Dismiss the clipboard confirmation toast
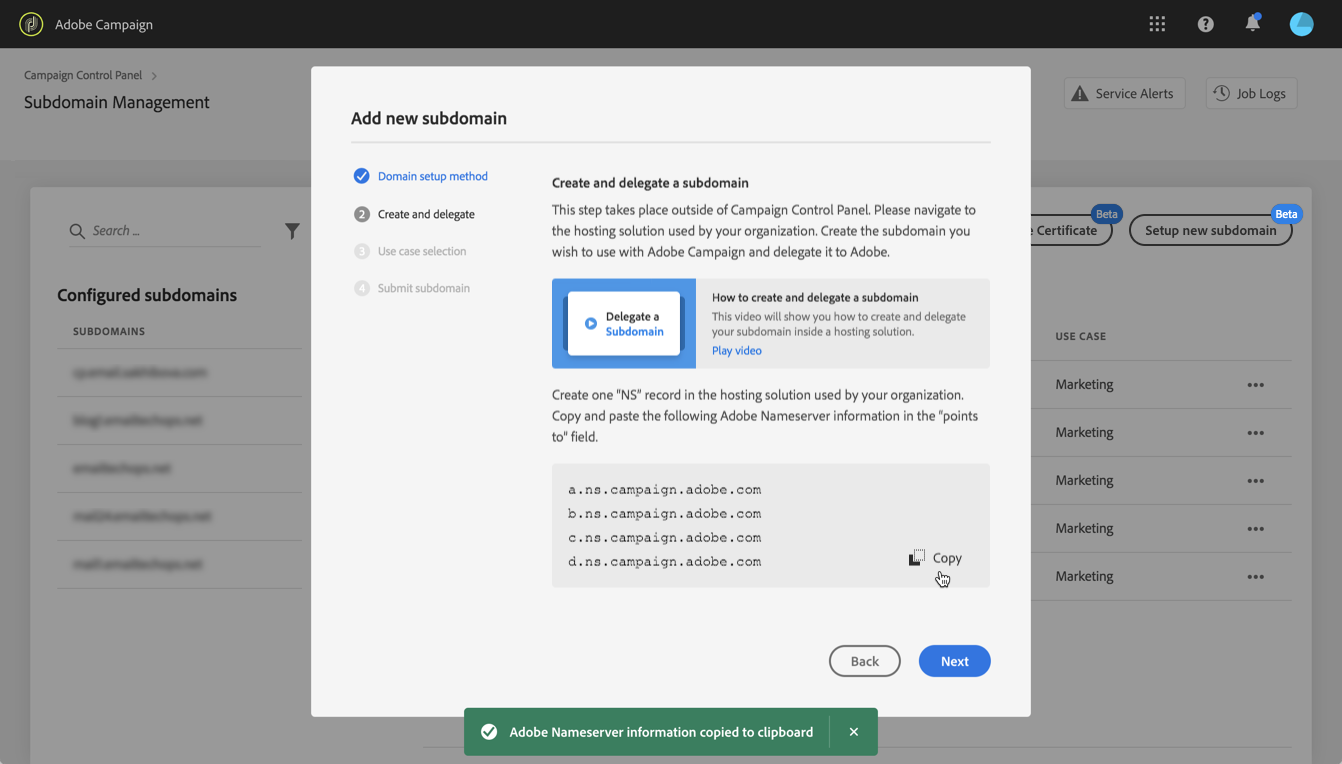The height and width of the screenshot is (764, 1342). 853,732
